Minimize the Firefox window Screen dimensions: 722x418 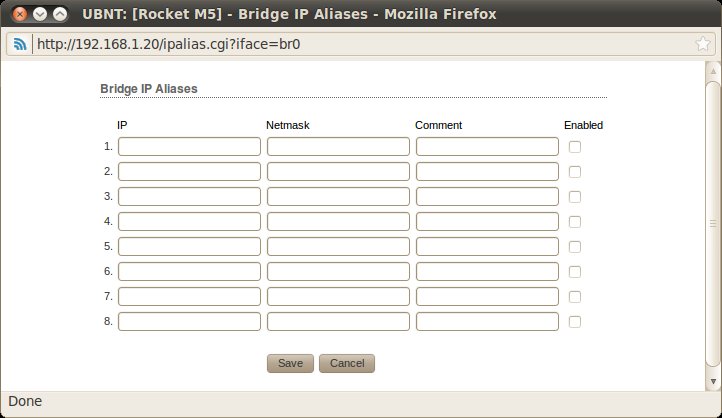point(40,15)
